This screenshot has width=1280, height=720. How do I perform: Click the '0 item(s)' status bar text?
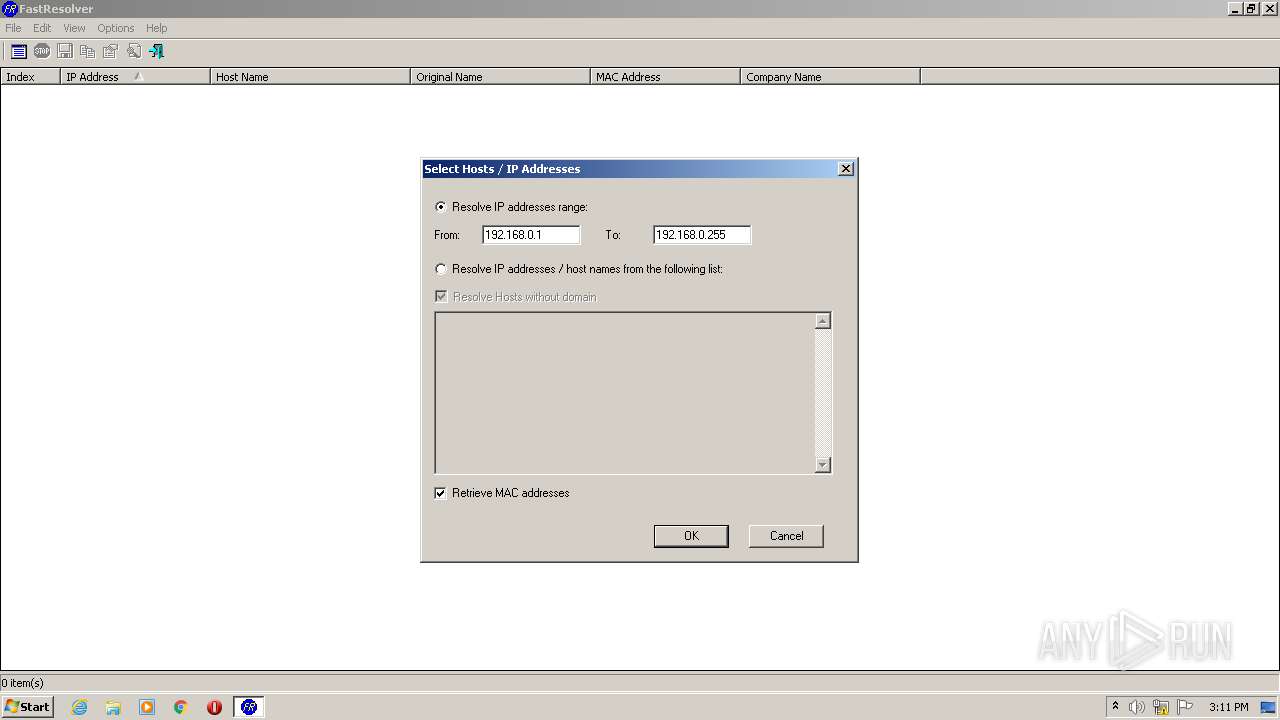tap(22, 683)
